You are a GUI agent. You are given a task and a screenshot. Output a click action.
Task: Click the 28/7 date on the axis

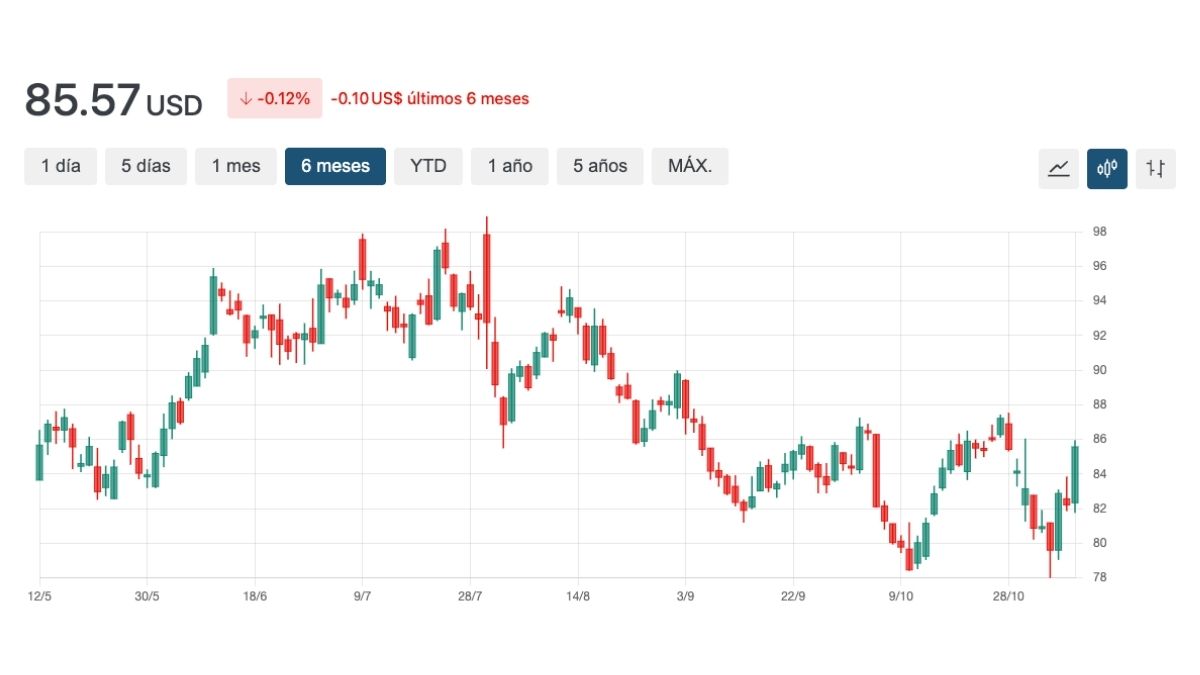pyautogui.click(x=470, y=596)
